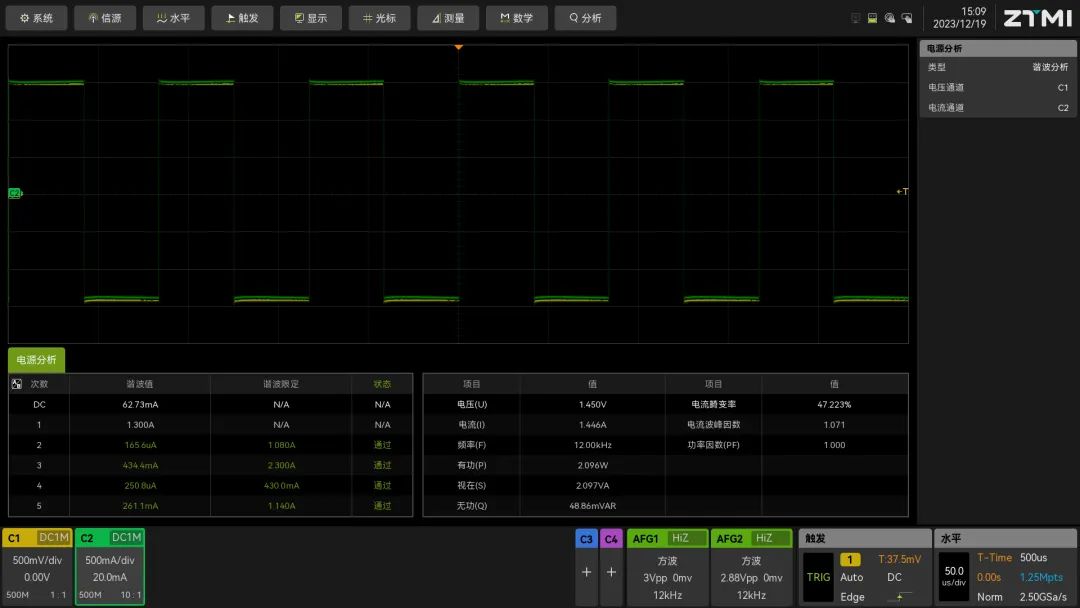This screenshot has height=608, width=1080.
Task: Click harmonic 5 limit 1.140A
Action: pos(281,505)
